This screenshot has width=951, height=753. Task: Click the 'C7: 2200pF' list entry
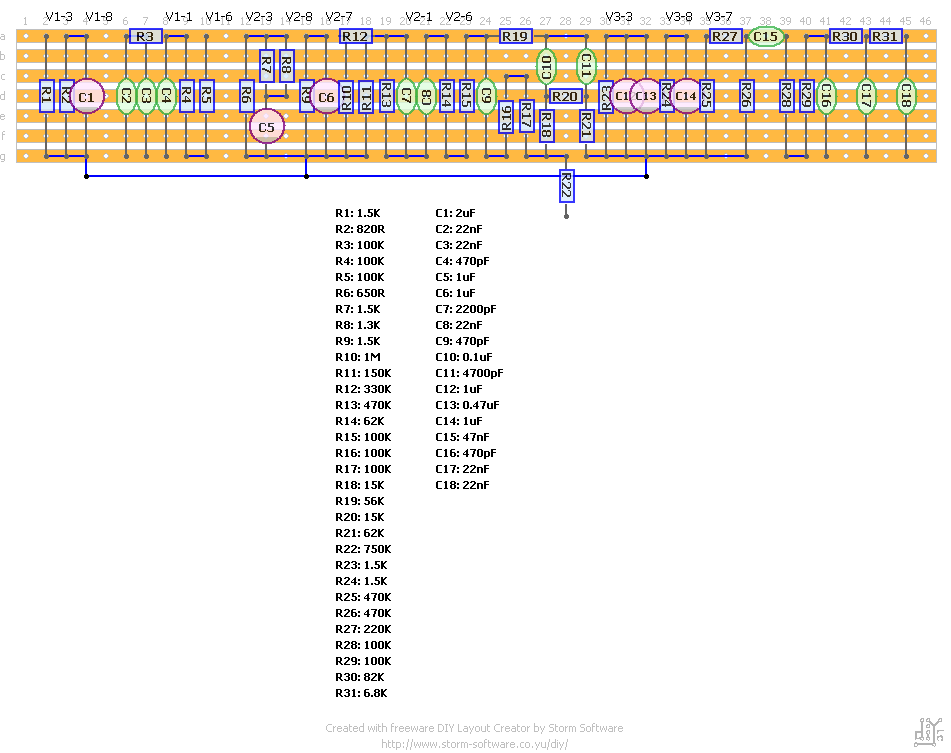coord(466,309)
